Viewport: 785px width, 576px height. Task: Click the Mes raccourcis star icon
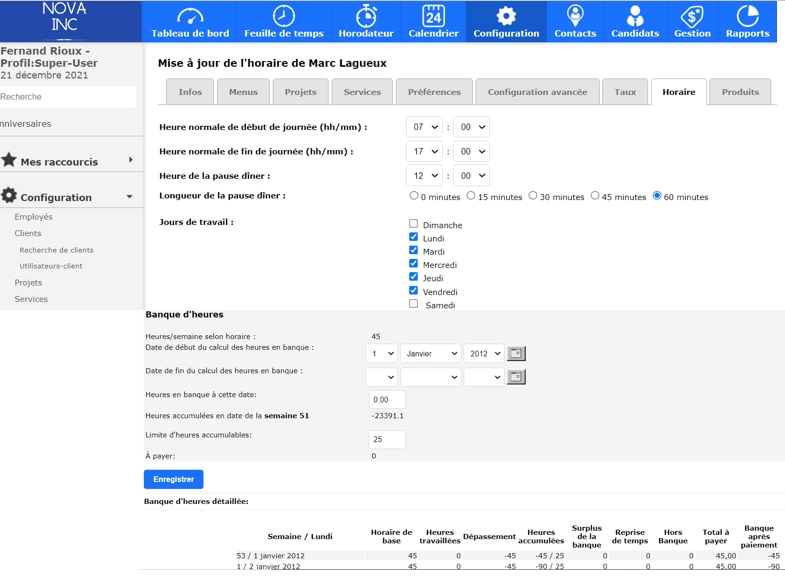coord(9,160)
